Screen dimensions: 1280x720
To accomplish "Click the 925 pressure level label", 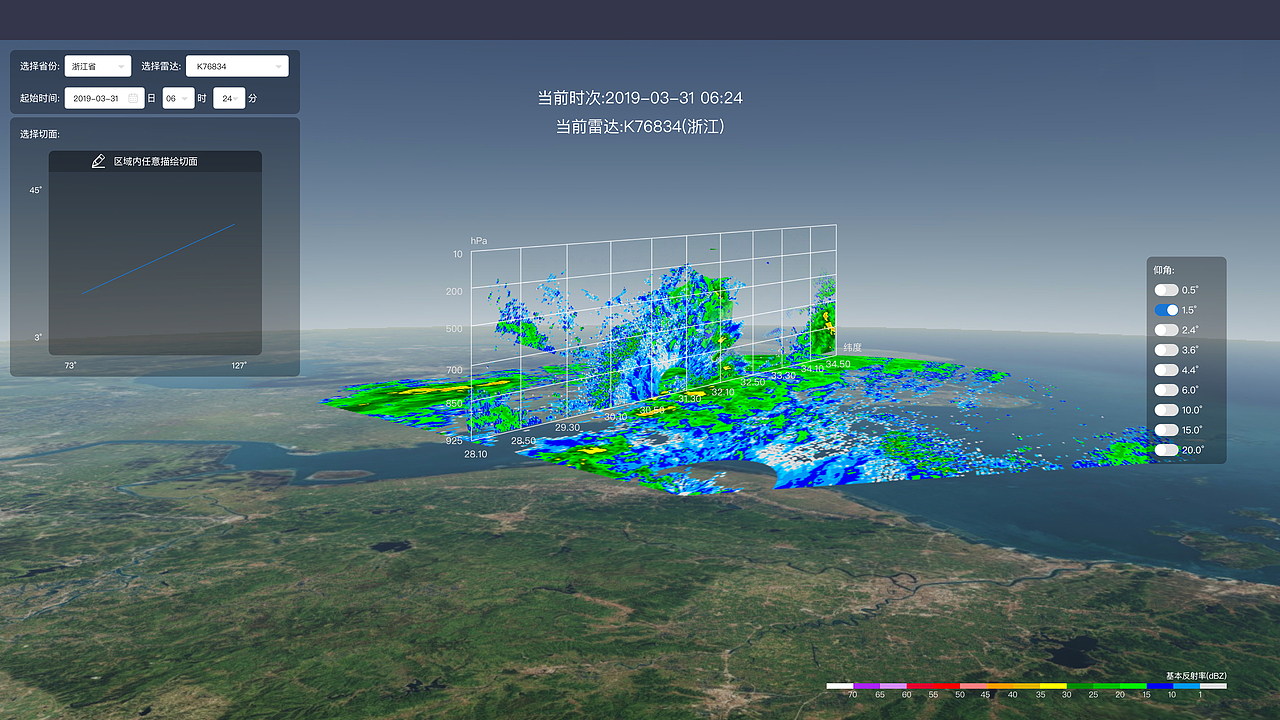I will tap(454, 440).
